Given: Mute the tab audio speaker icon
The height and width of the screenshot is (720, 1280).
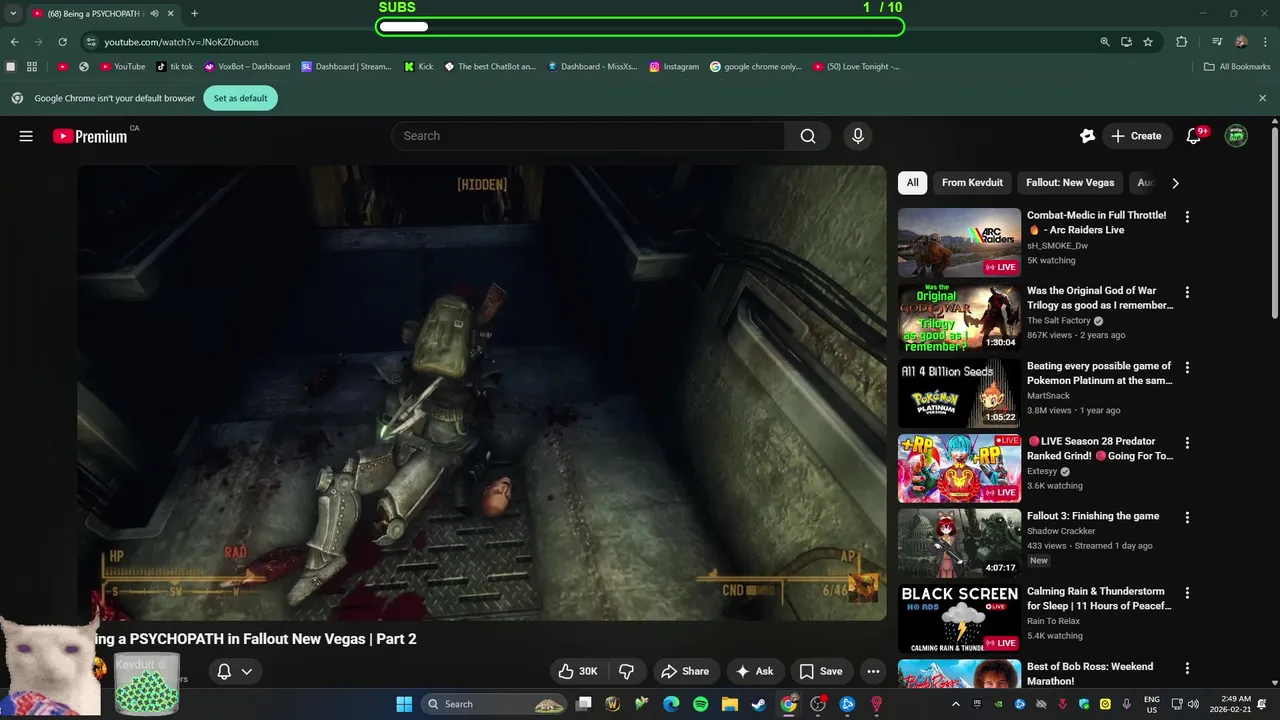Looking at the screenshot, I should [x=154, y=14].
